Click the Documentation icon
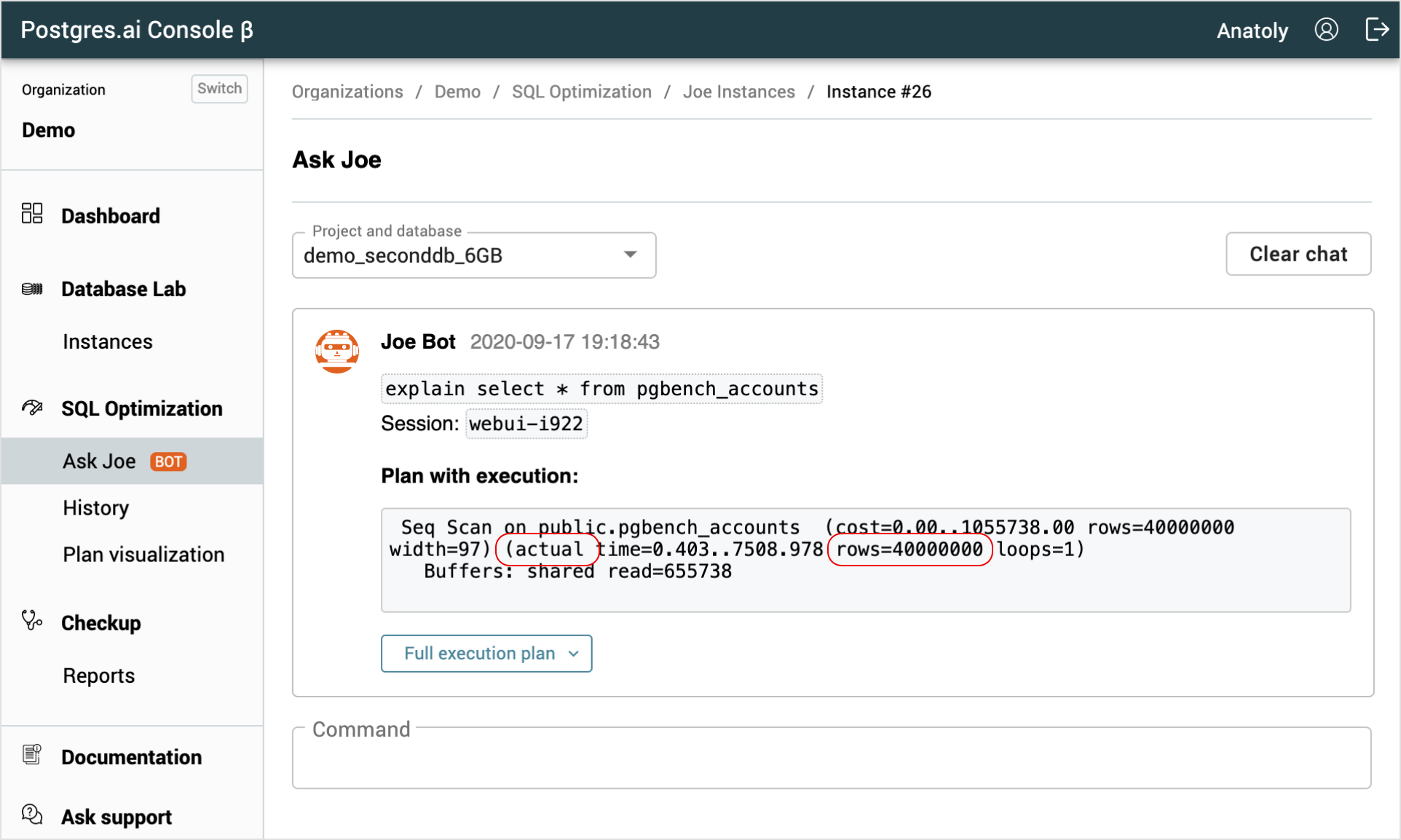 pos(31,754)
